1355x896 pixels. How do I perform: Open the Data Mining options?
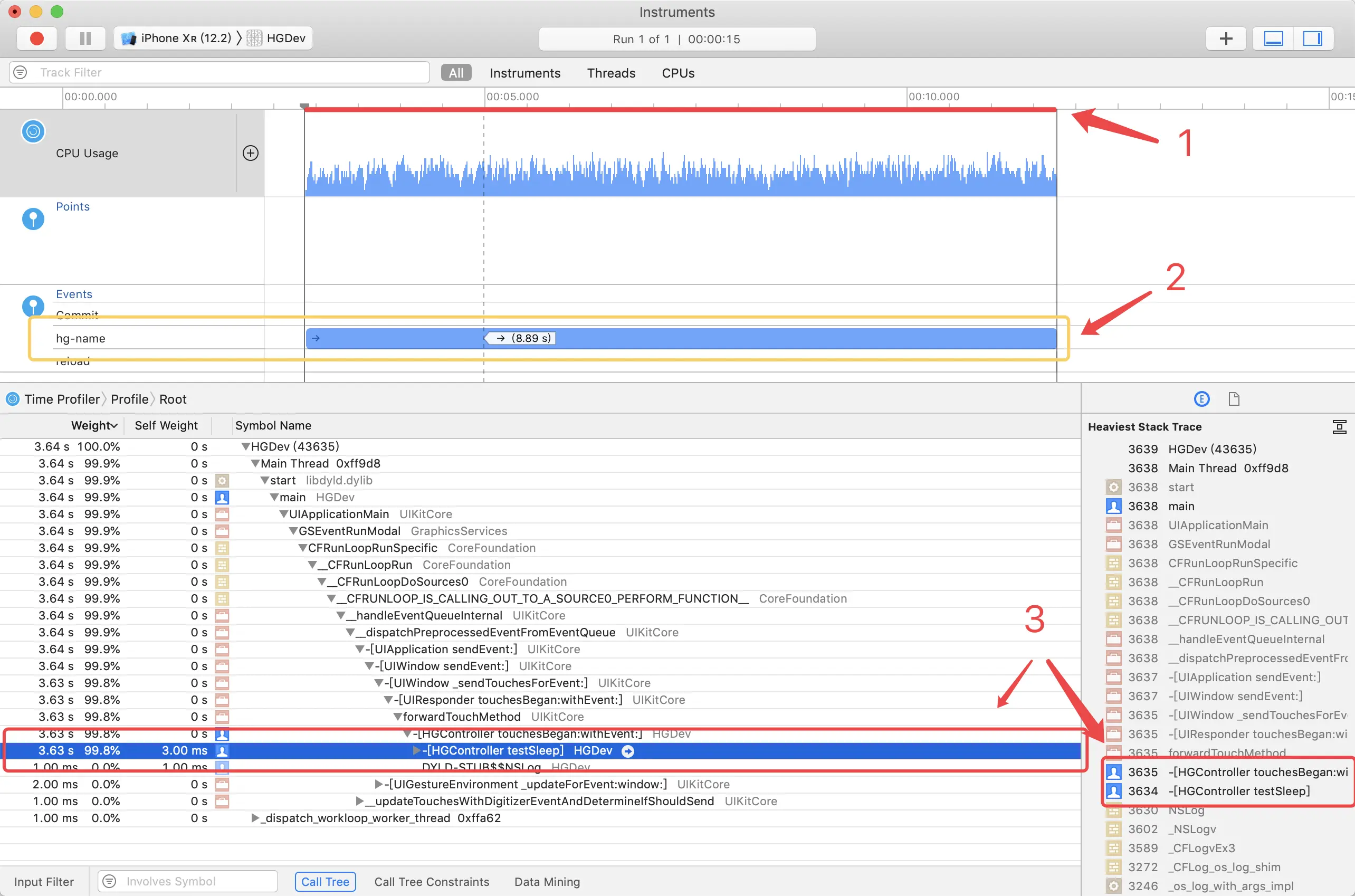coord(547,882)
